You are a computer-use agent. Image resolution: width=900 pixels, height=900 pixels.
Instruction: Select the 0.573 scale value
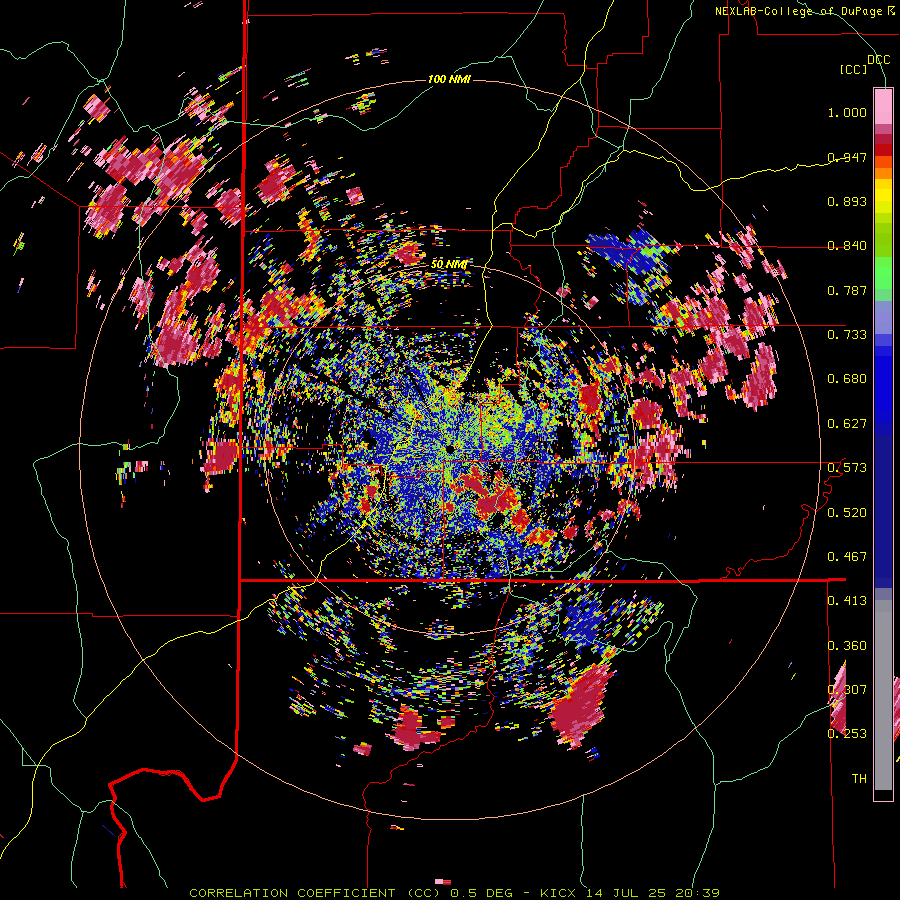[847, 468]
